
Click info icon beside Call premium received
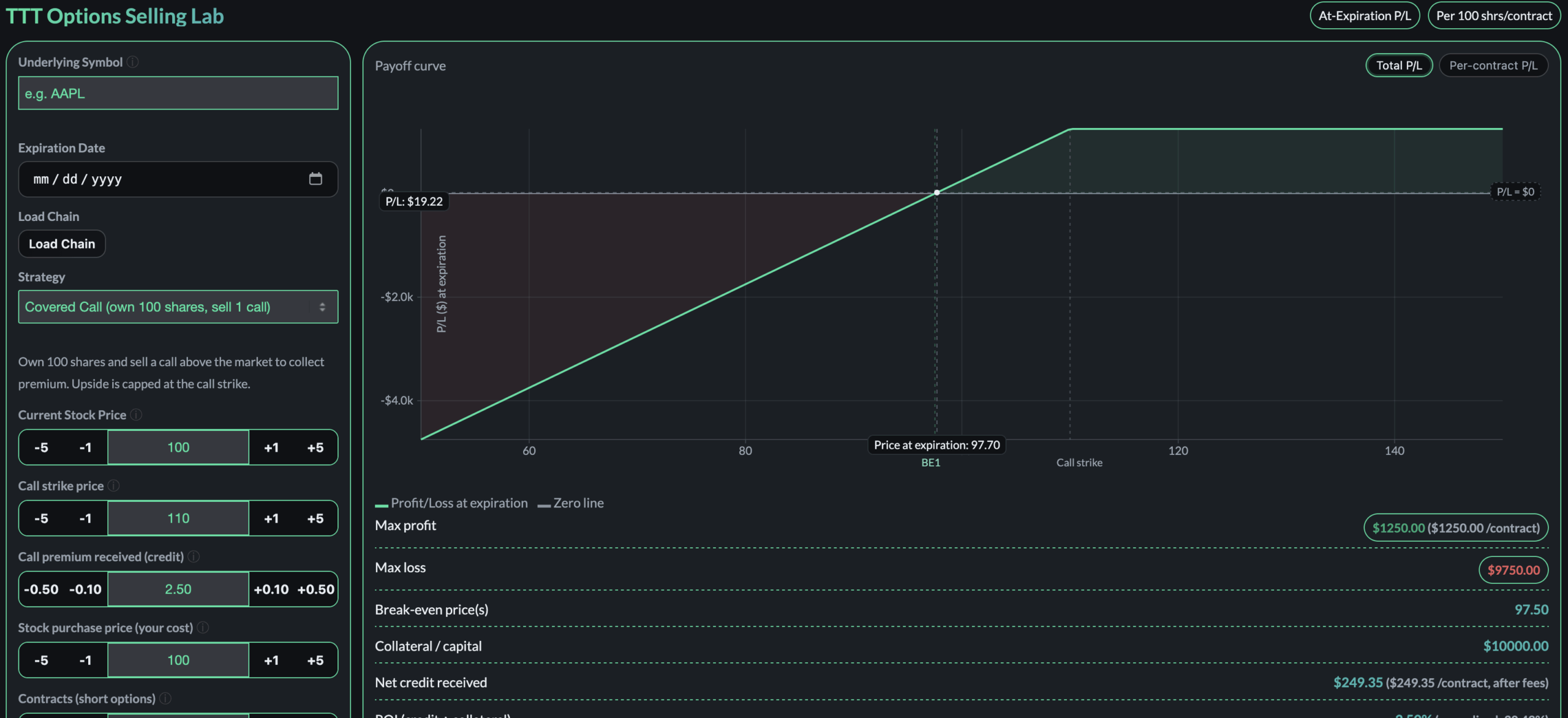point(194,557)
